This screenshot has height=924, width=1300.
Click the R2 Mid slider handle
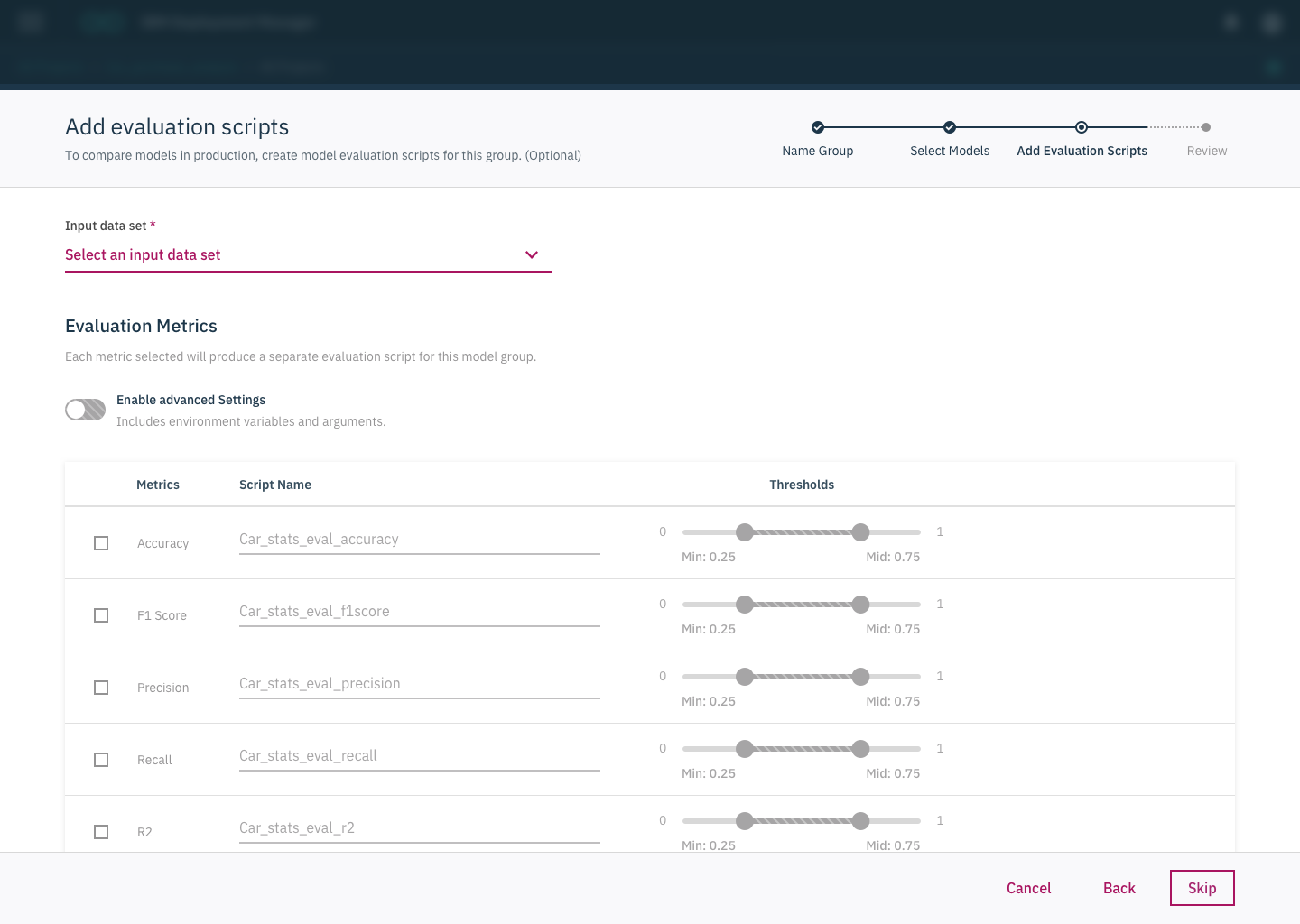tap(861, 821)
